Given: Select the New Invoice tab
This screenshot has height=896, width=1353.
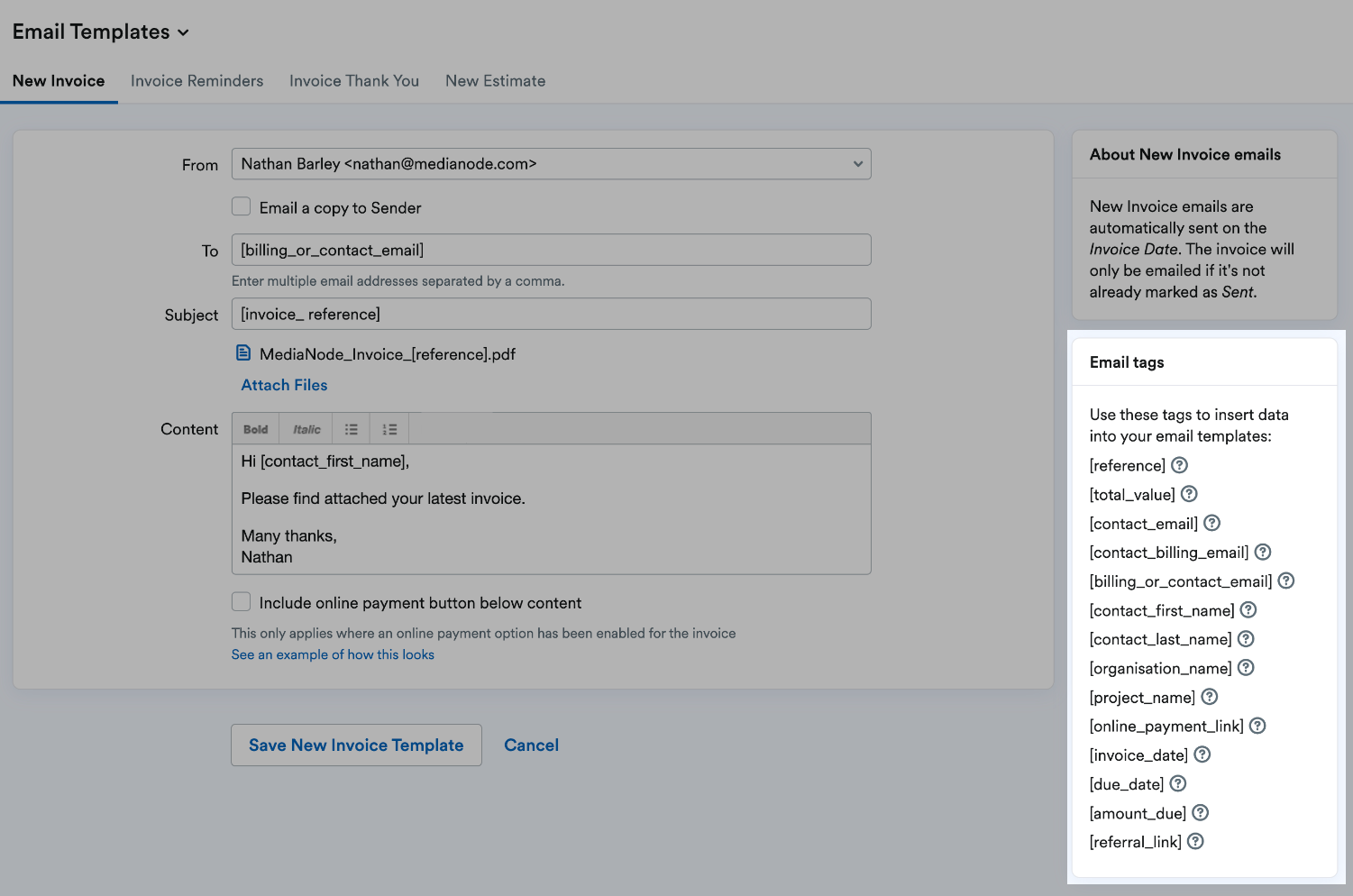Looking at the screenshot, I should coord(59,81).
